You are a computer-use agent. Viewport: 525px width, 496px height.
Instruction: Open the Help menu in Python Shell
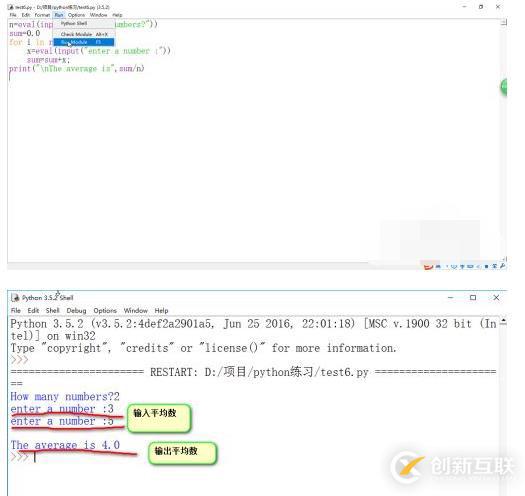coord(161,311)
